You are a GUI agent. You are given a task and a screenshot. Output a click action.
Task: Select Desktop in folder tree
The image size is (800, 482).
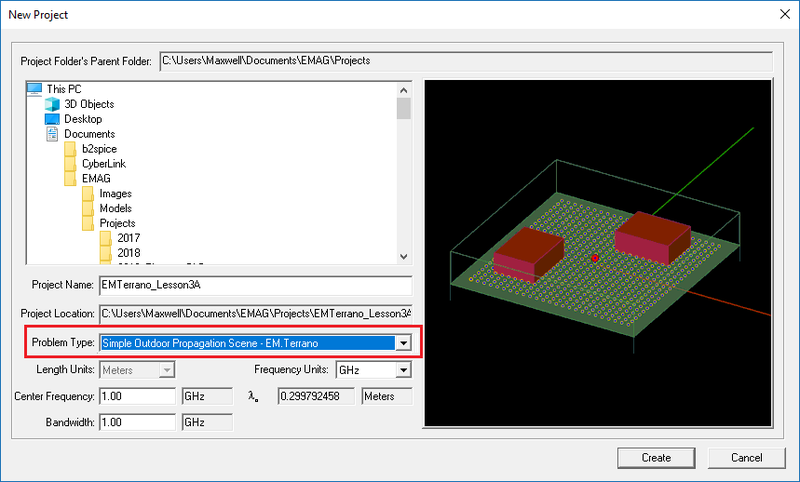[83, 119]
